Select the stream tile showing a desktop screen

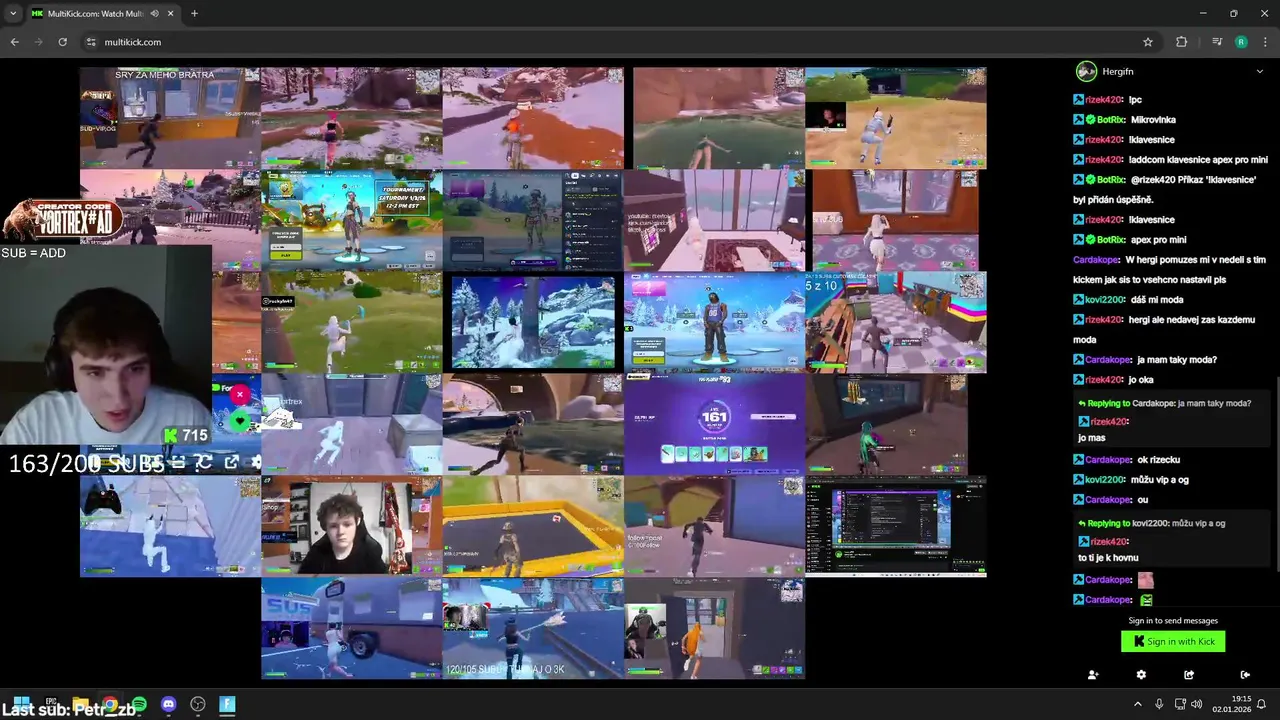pos(896,526)
